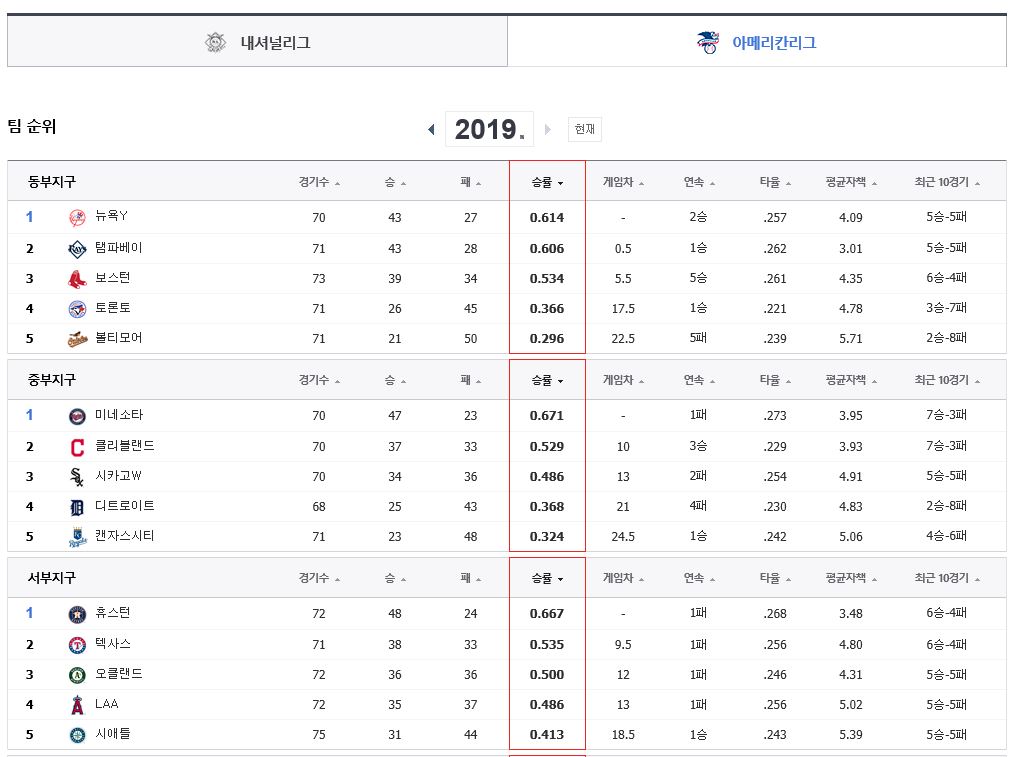This screenshot has width=1011, height=757.
Task: Click the Texas Rangers logo
Action: 77,645
